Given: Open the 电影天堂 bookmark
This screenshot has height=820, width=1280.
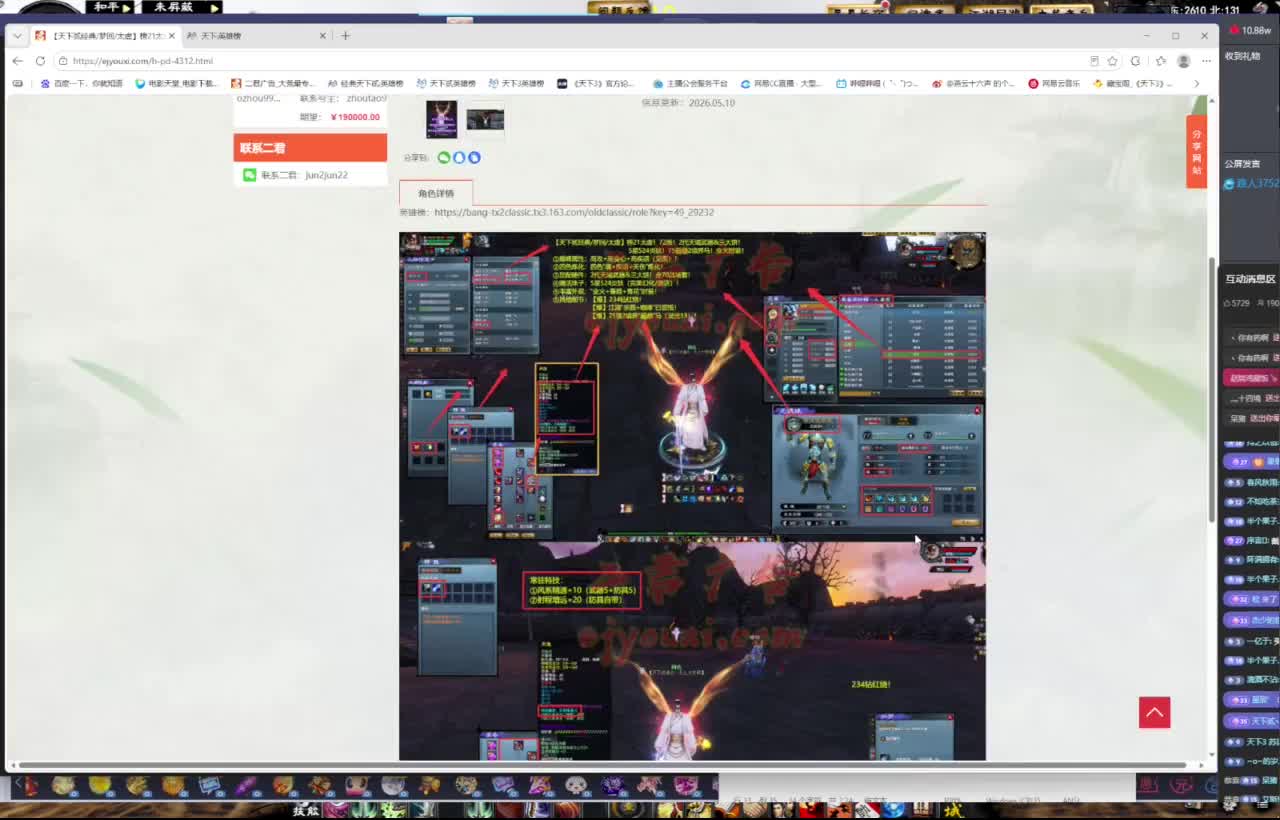Looking at the screenshot, I should 176,84.
